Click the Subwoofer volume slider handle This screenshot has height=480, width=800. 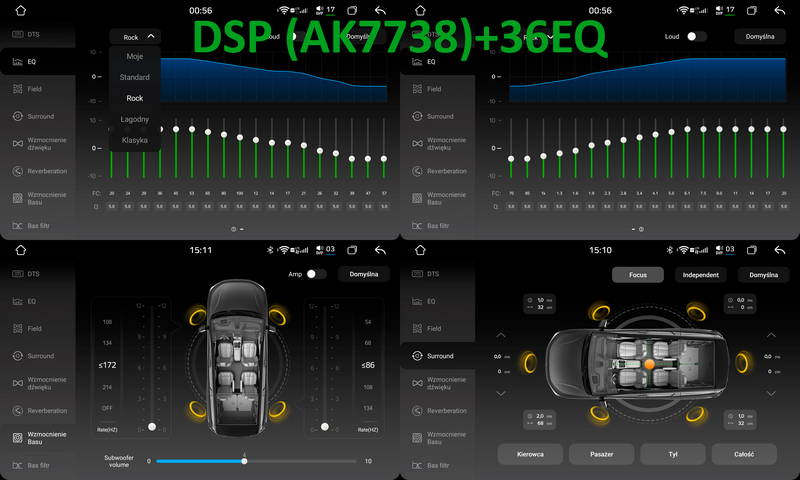point(244,461)
